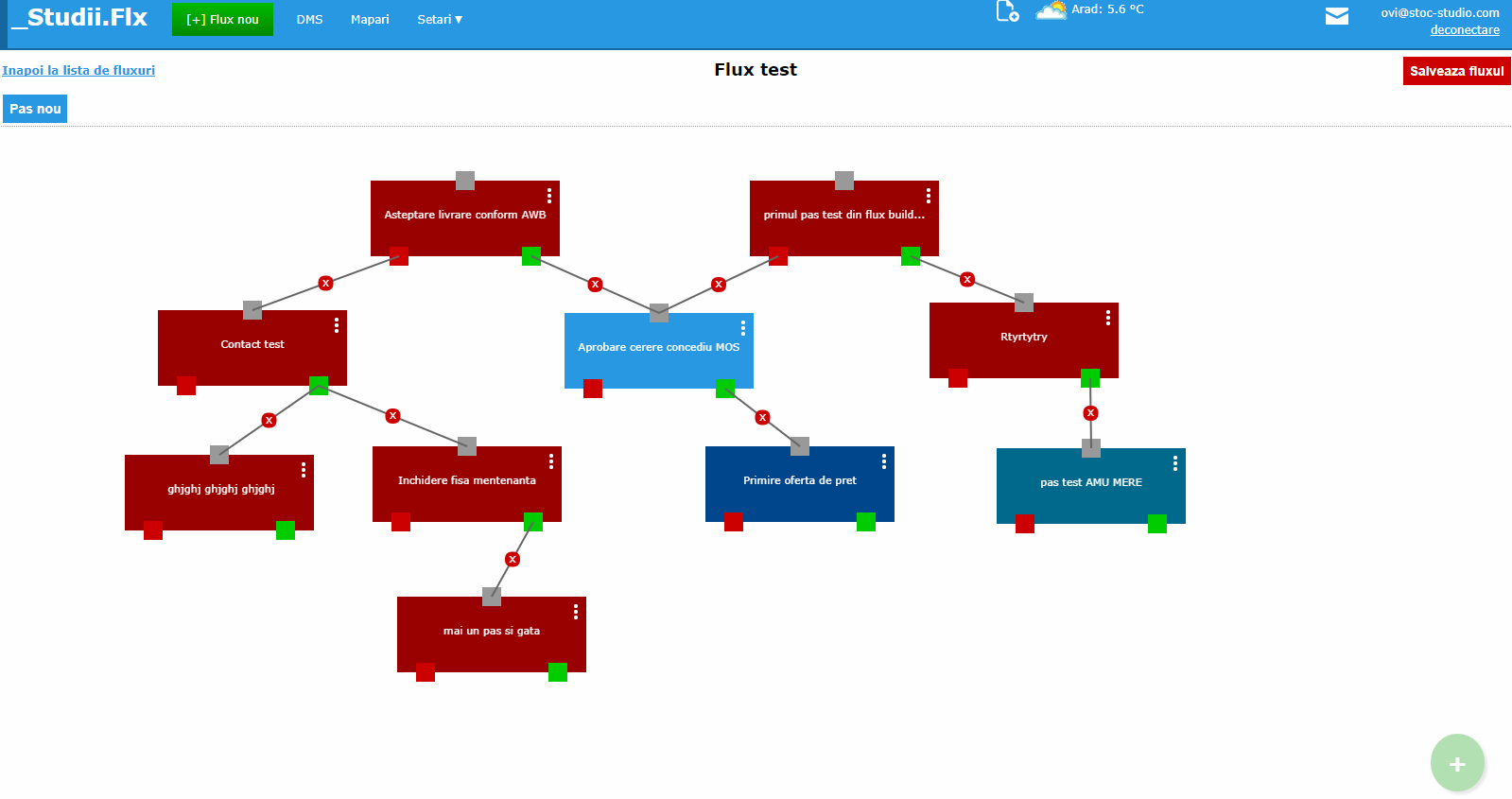1512x799 pixels.
Task: Remove connector above mai un pas si gata
Action: click(x=513, y=560)
